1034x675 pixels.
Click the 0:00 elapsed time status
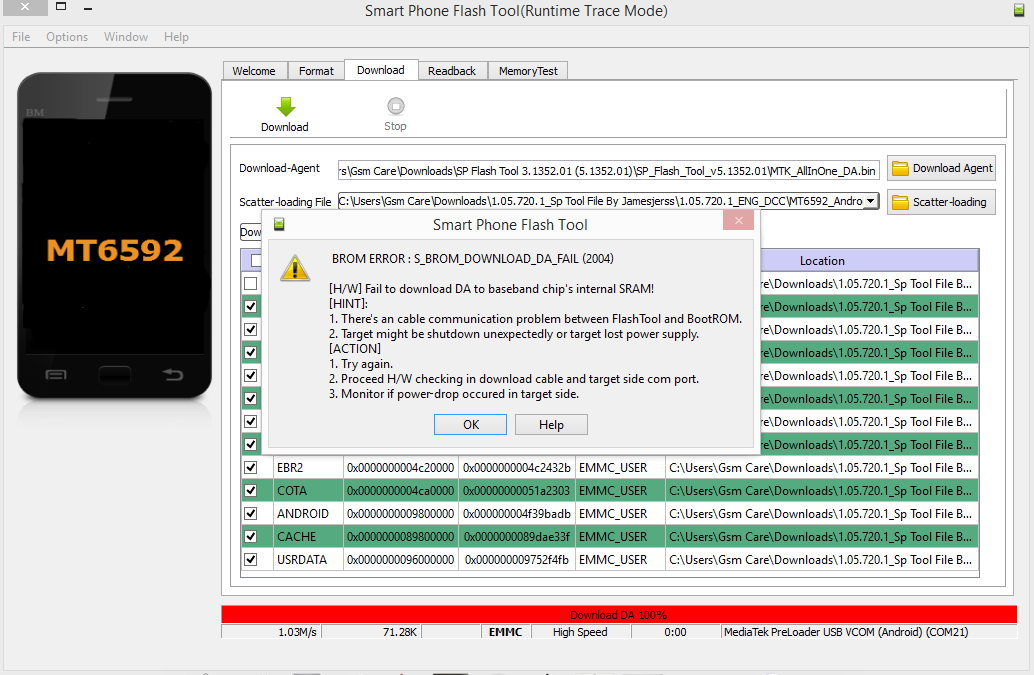pos(675,632)
